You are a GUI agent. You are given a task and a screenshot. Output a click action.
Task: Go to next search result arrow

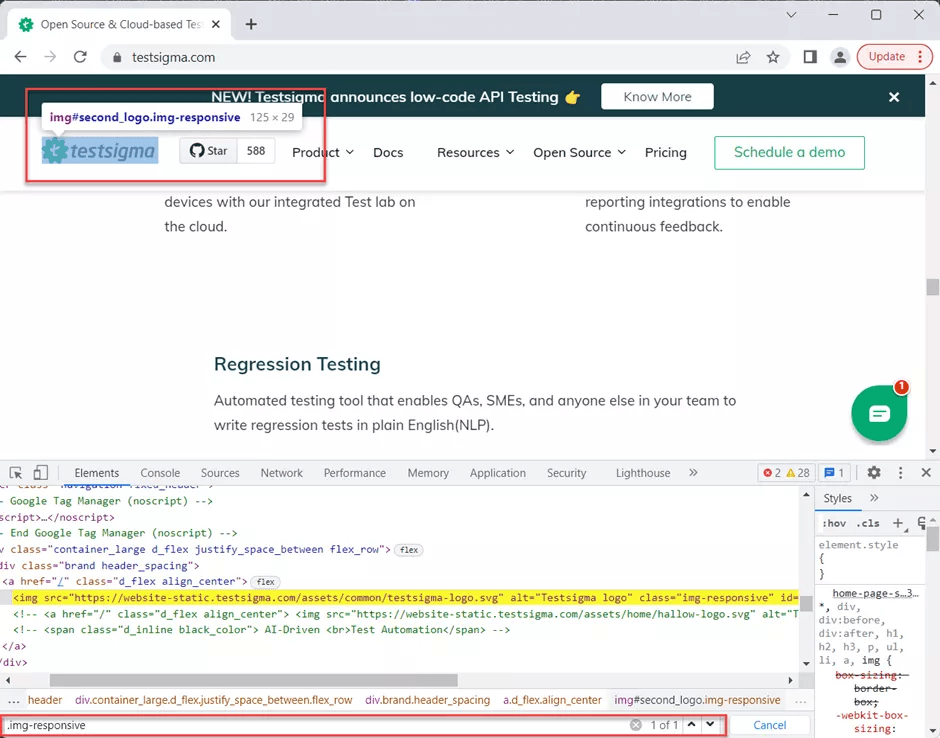coord(710,724)
